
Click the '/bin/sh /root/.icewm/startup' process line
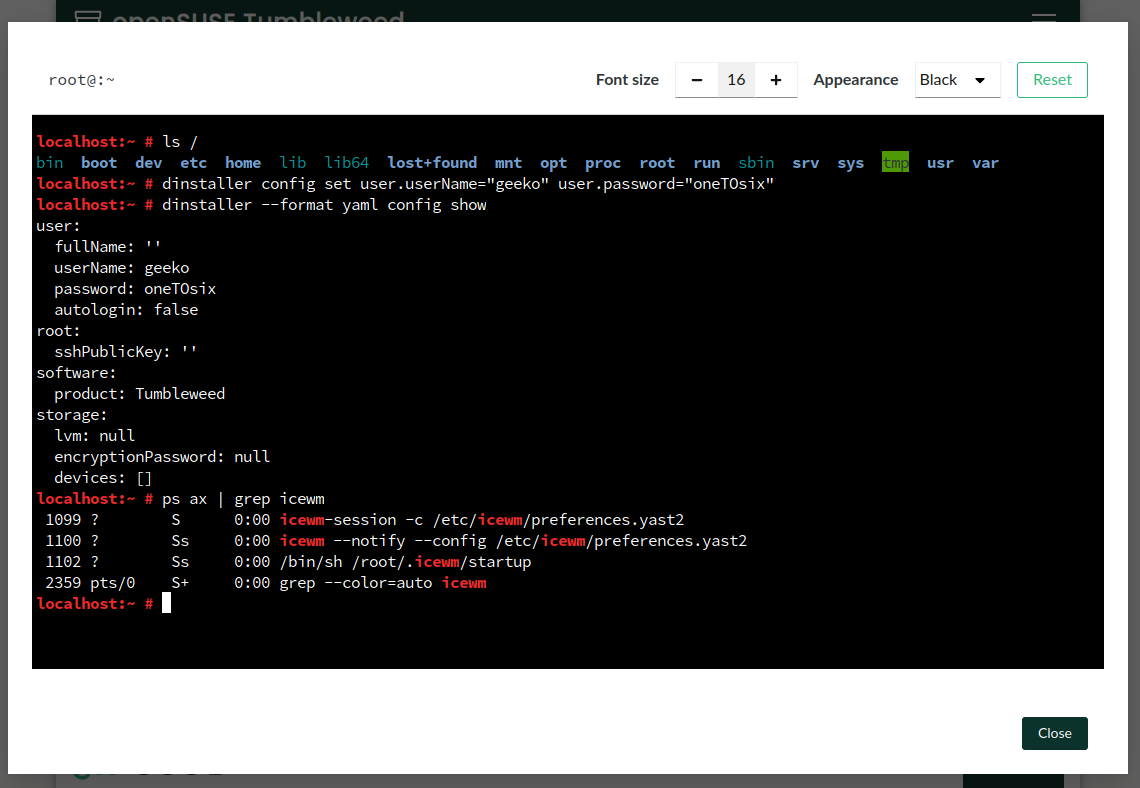pos(405,562)
